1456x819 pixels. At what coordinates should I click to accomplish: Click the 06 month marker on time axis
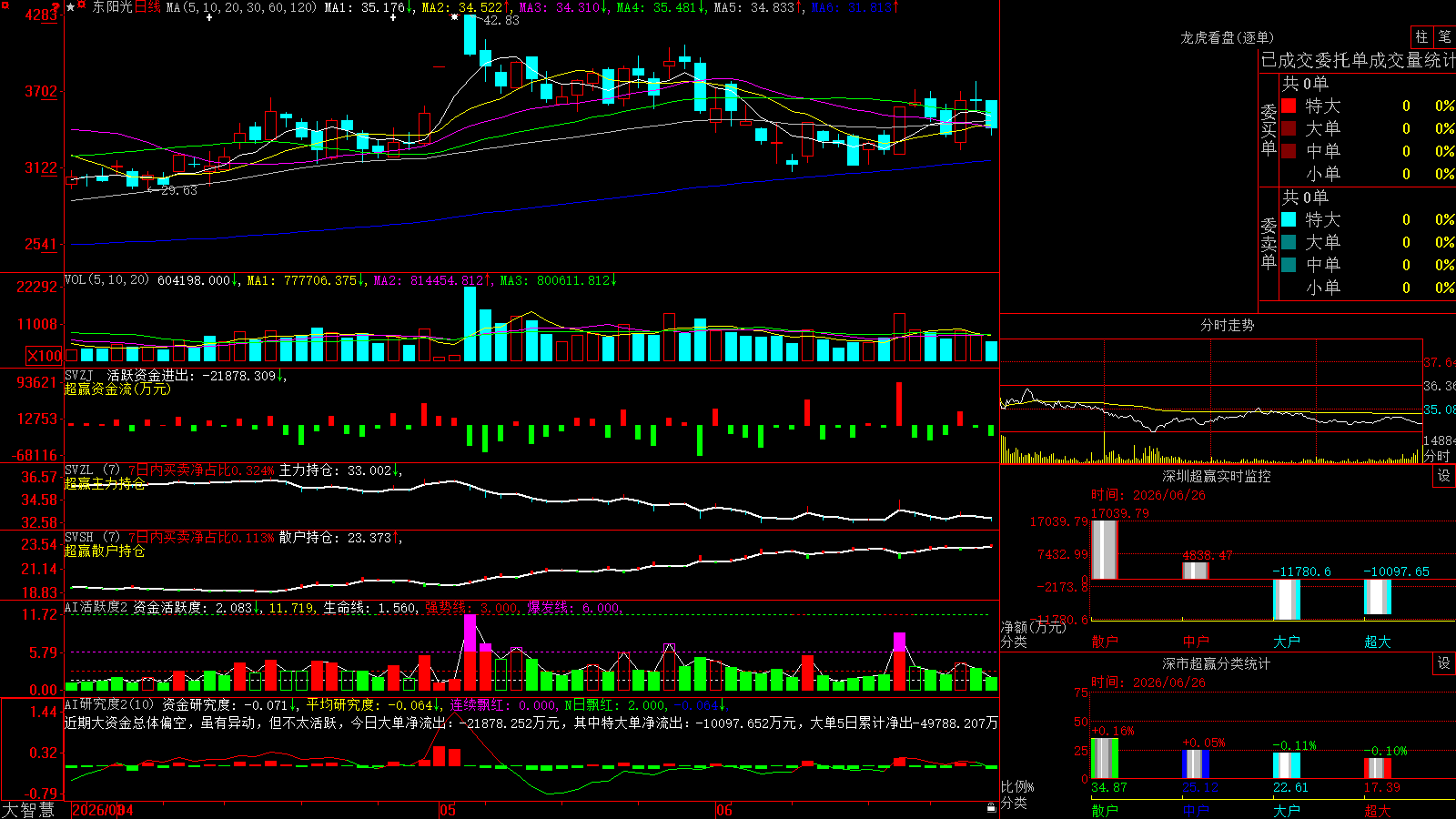pos(723,810)
